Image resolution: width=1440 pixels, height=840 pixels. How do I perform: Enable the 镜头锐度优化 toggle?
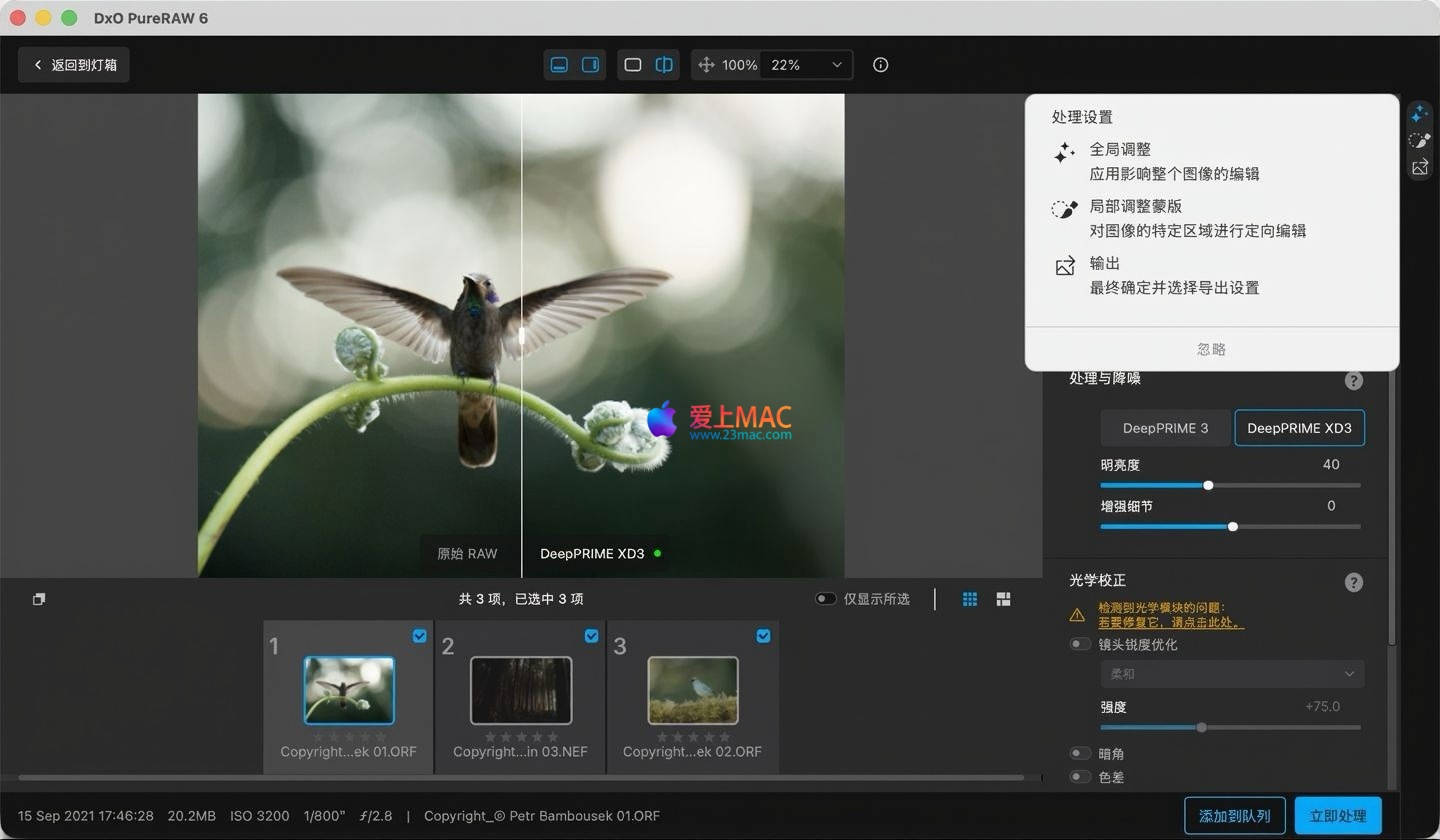[1080, 645]
